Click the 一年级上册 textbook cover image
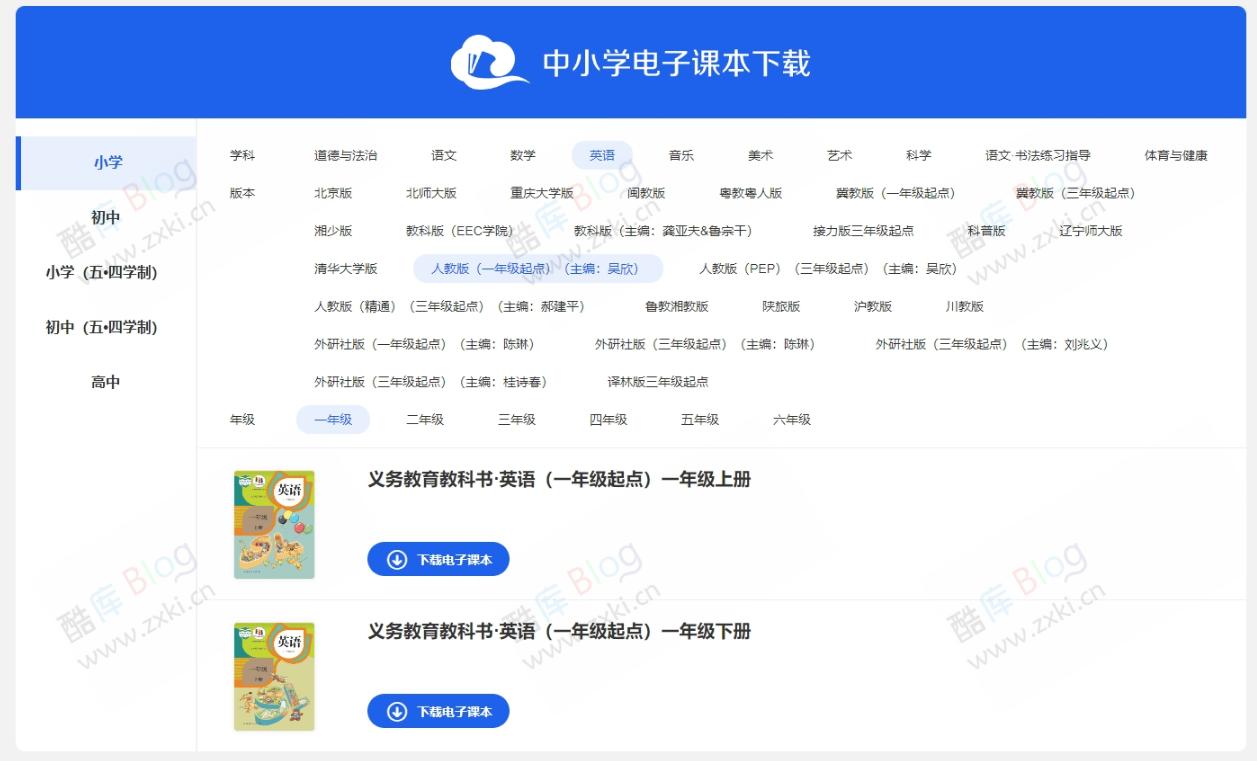Viewport: 1257px width, 761px height. (274, 523)
